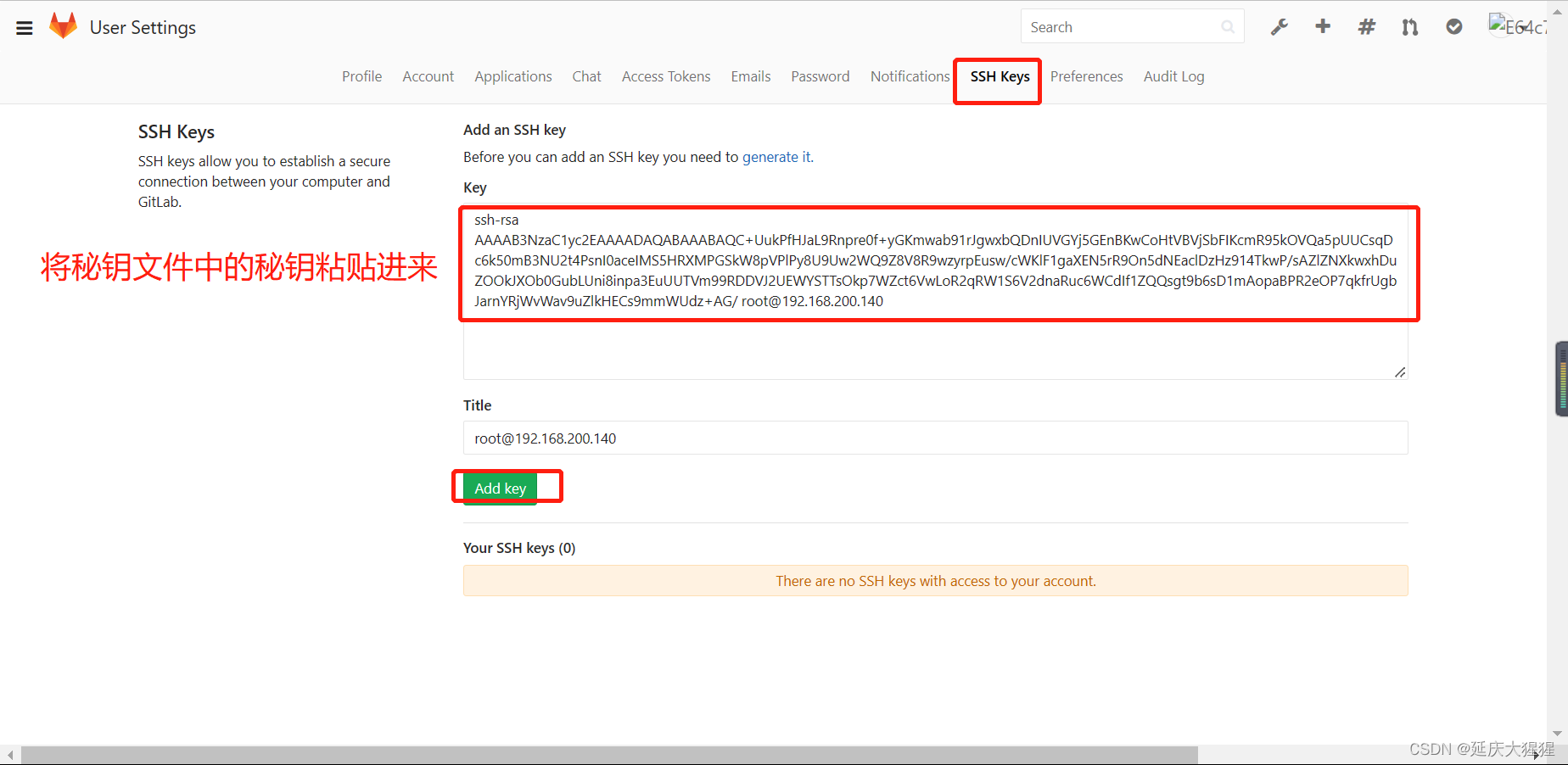The height and width of the screenshot is (765, 1568).
Task: Open the todos checkmark icon
Action: [x=1454, y=27]
